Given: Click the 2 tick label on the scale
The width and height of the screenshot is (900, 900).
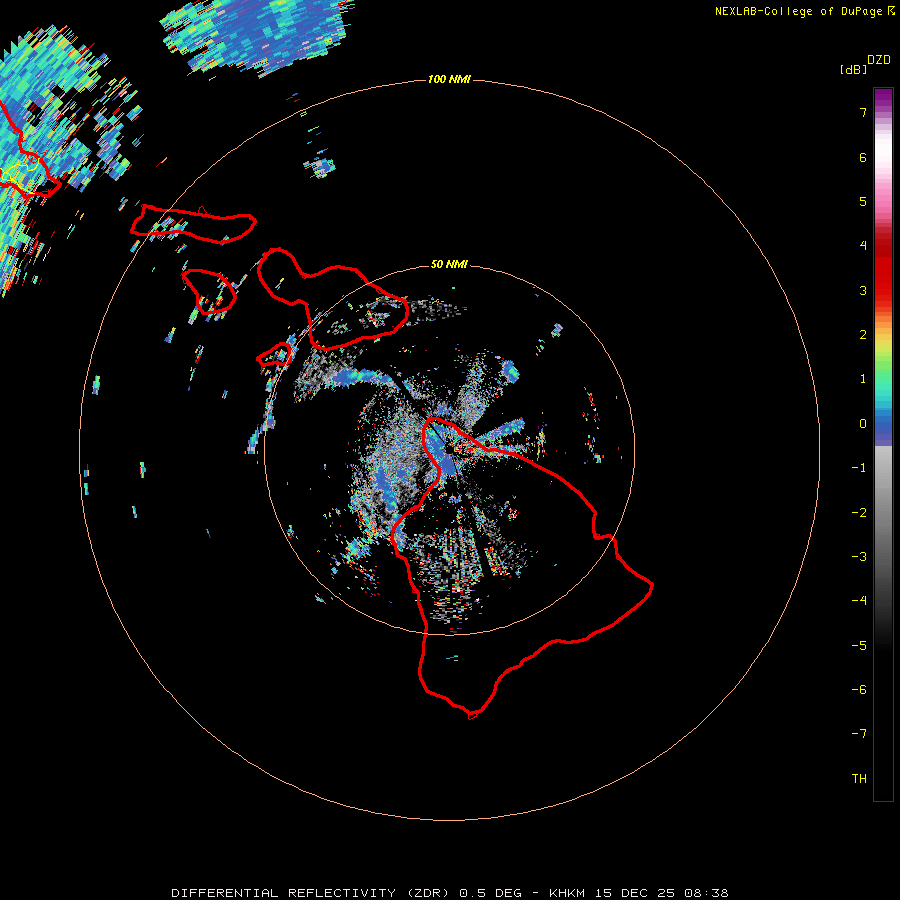Looking at the screenshot, I should (x=863, y=335).
